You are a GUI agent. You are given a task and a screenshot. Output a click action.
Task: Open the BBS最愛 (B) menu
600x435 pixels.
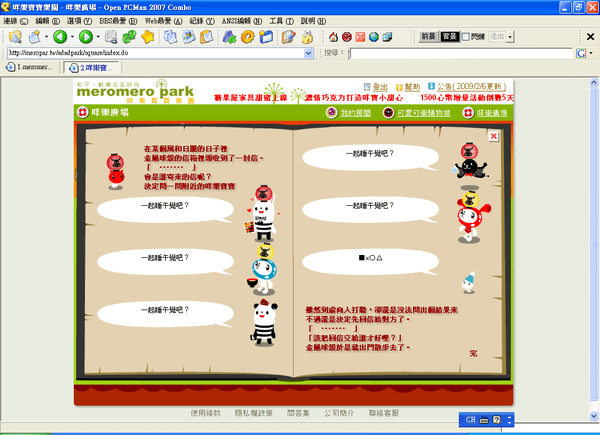pos(118,21)
